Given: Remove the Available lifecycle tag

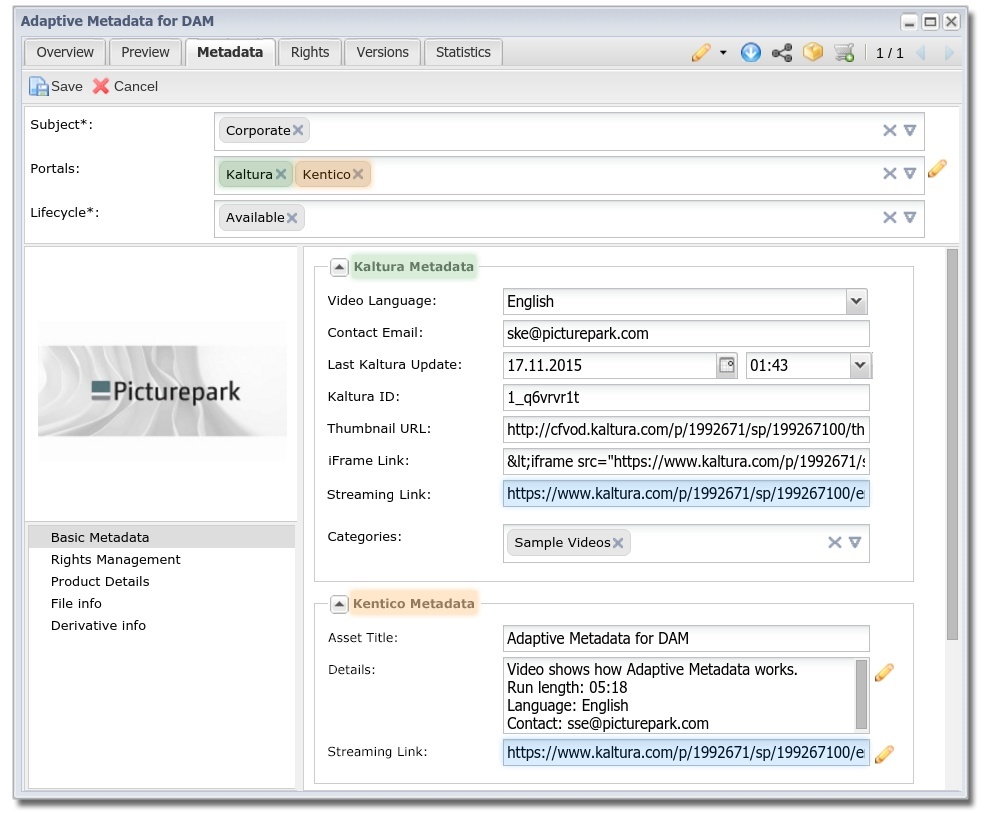Looking at the screenshot, I should (x=292, y=217).
